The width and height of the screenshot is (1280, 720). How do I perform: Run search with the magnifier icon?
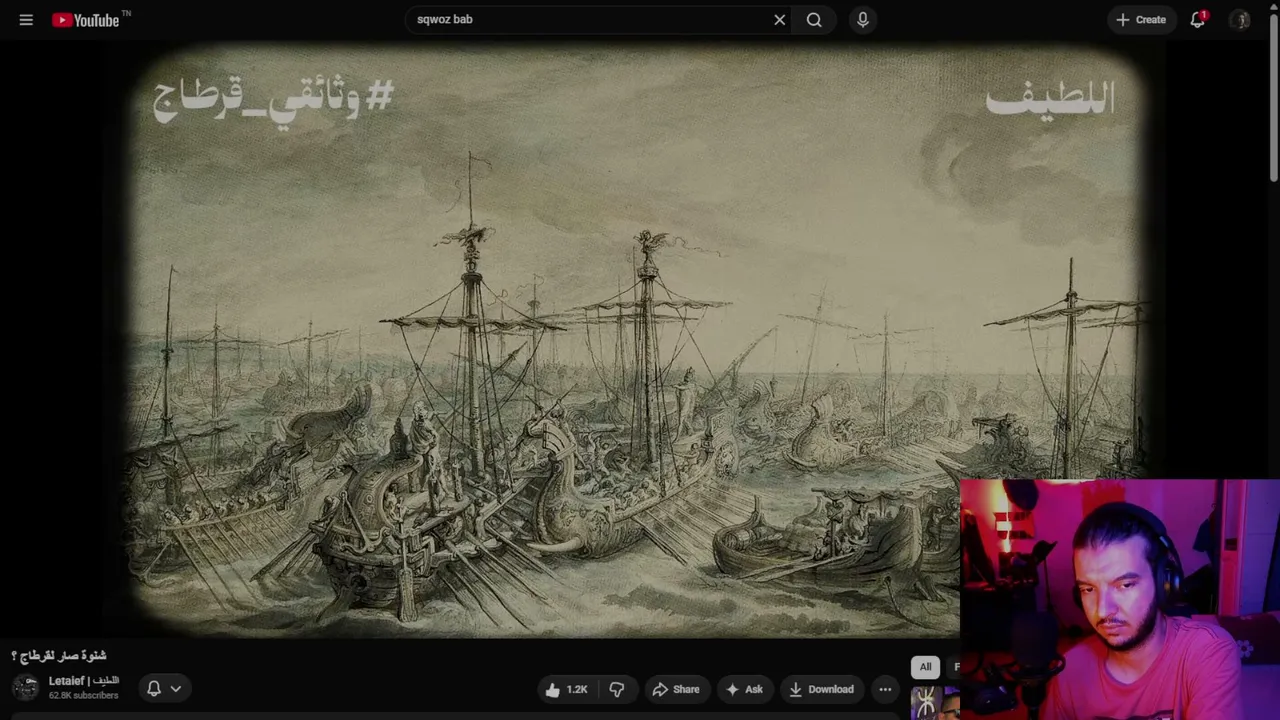(814, 19)
